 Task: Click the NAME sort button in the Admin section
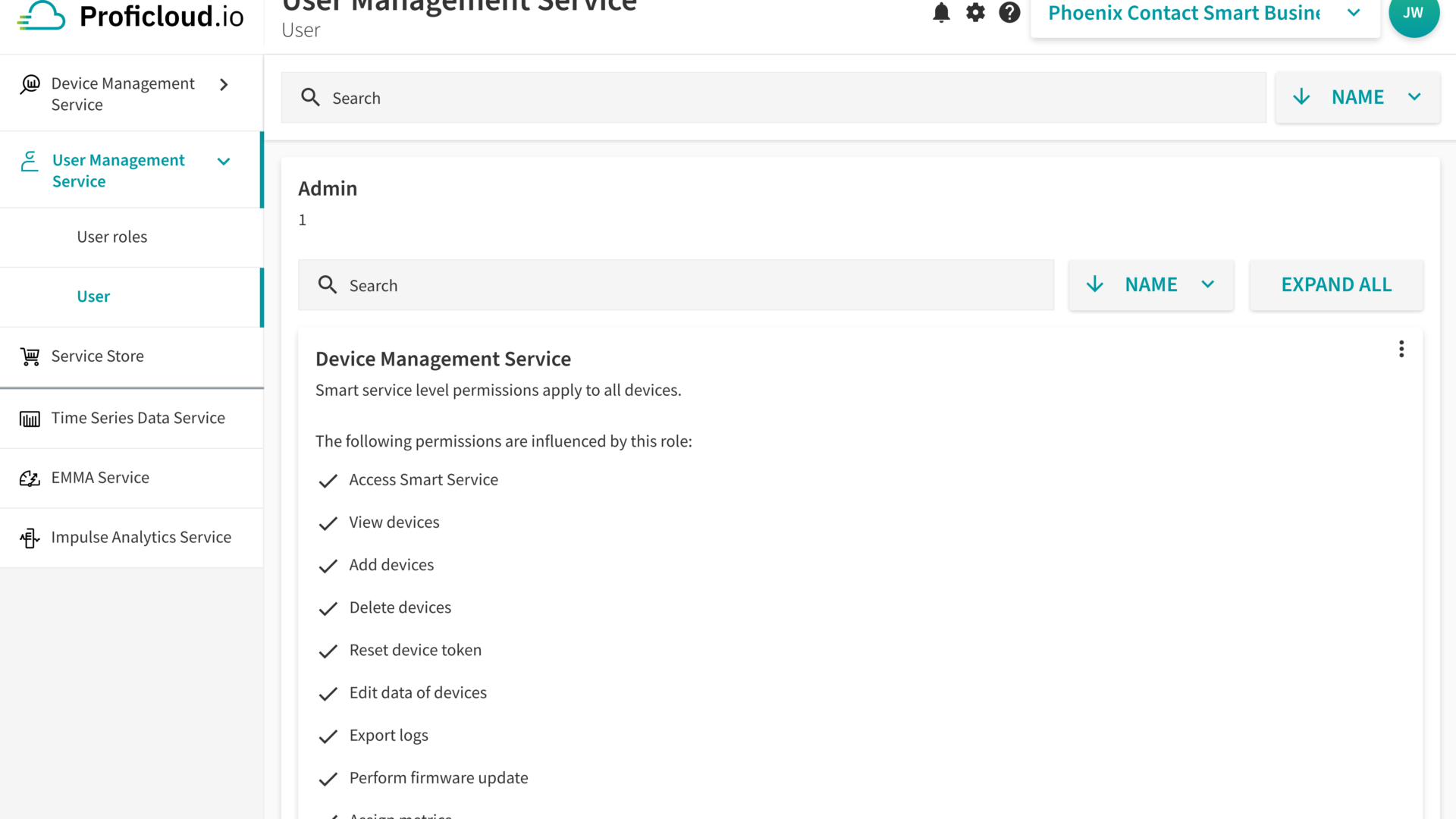[1150, 284]
